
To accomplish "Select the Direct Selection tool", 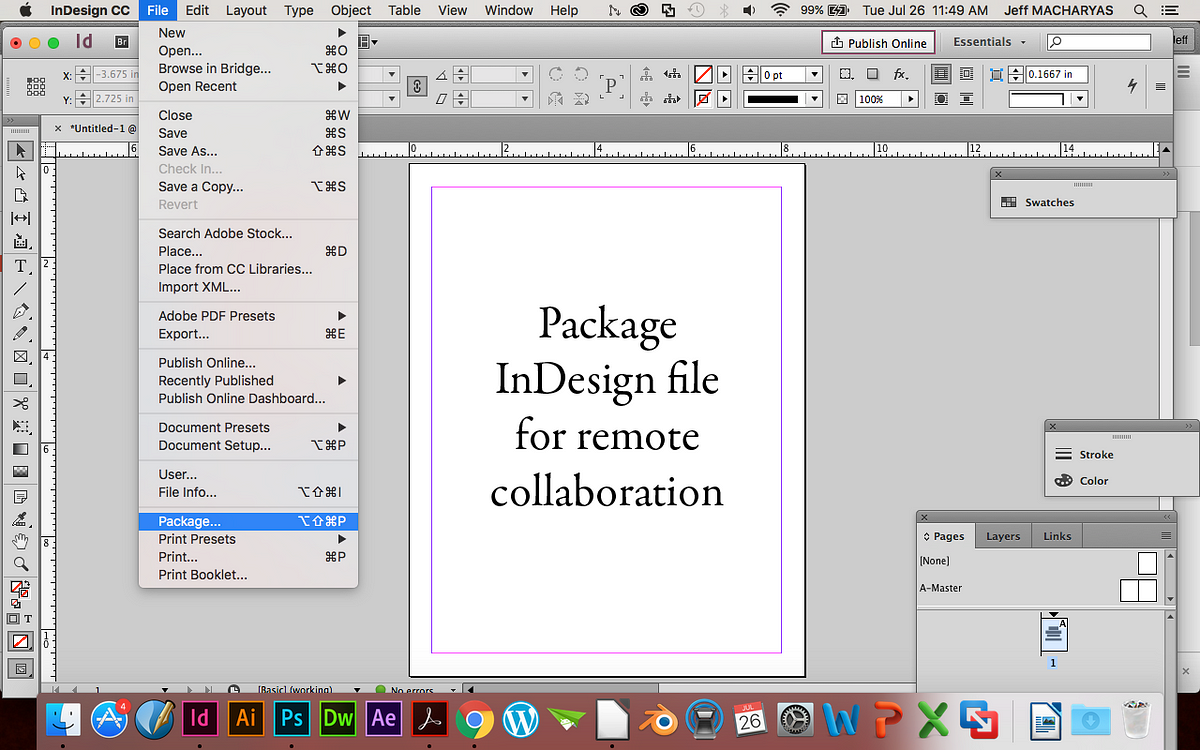I will point(20,173).
